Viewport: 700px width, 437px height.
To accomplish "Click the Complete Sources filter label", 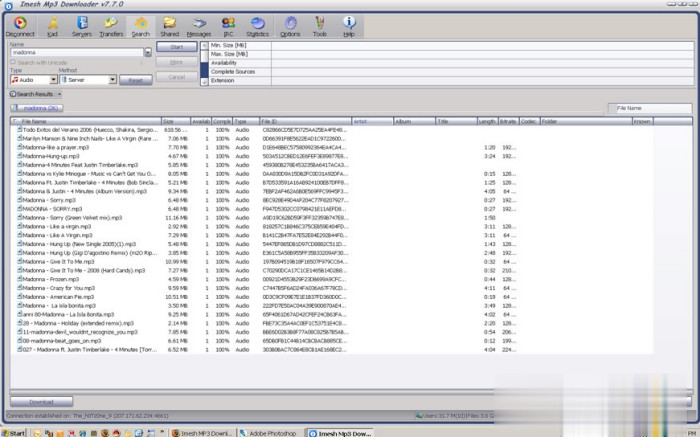I will click(x=233, y=72).
